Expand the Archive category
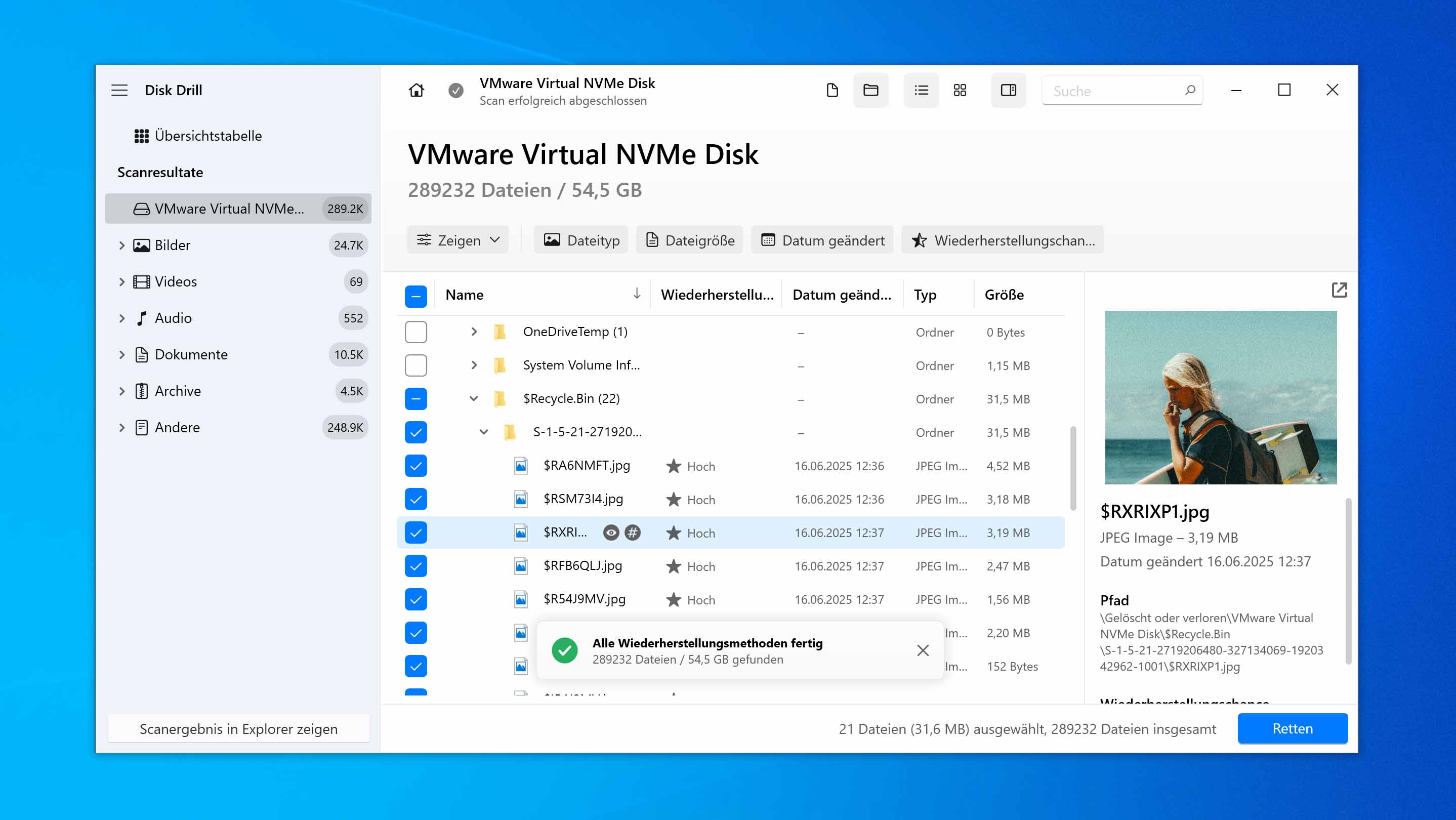 (x=121, y=391)
